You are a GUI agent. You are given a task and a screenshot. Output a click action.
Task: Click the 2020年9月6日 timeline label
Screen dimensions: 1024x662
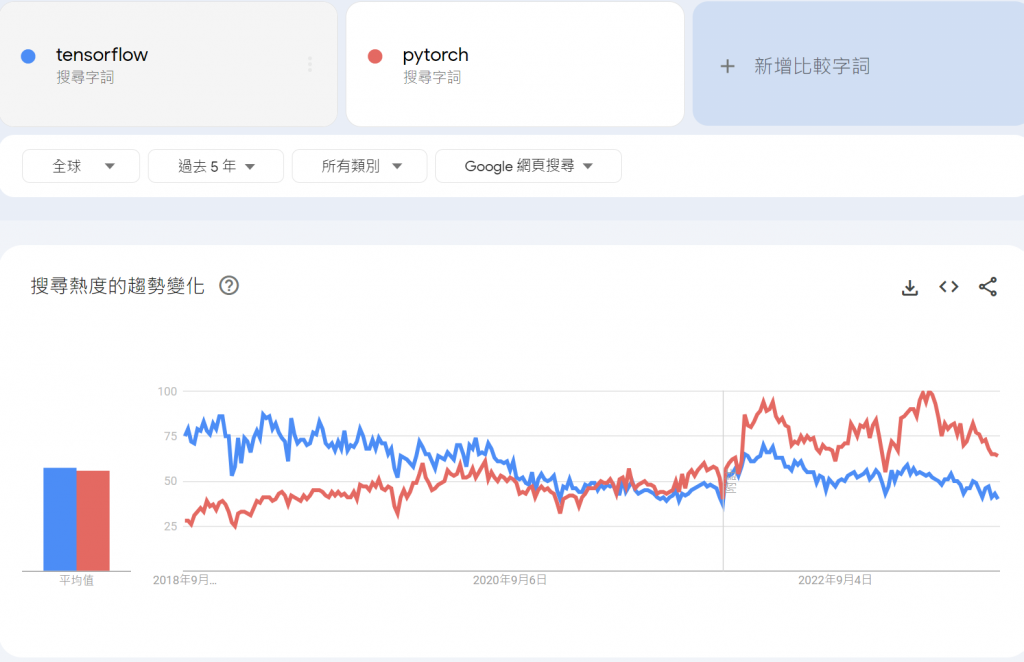[x=510, y=580]
